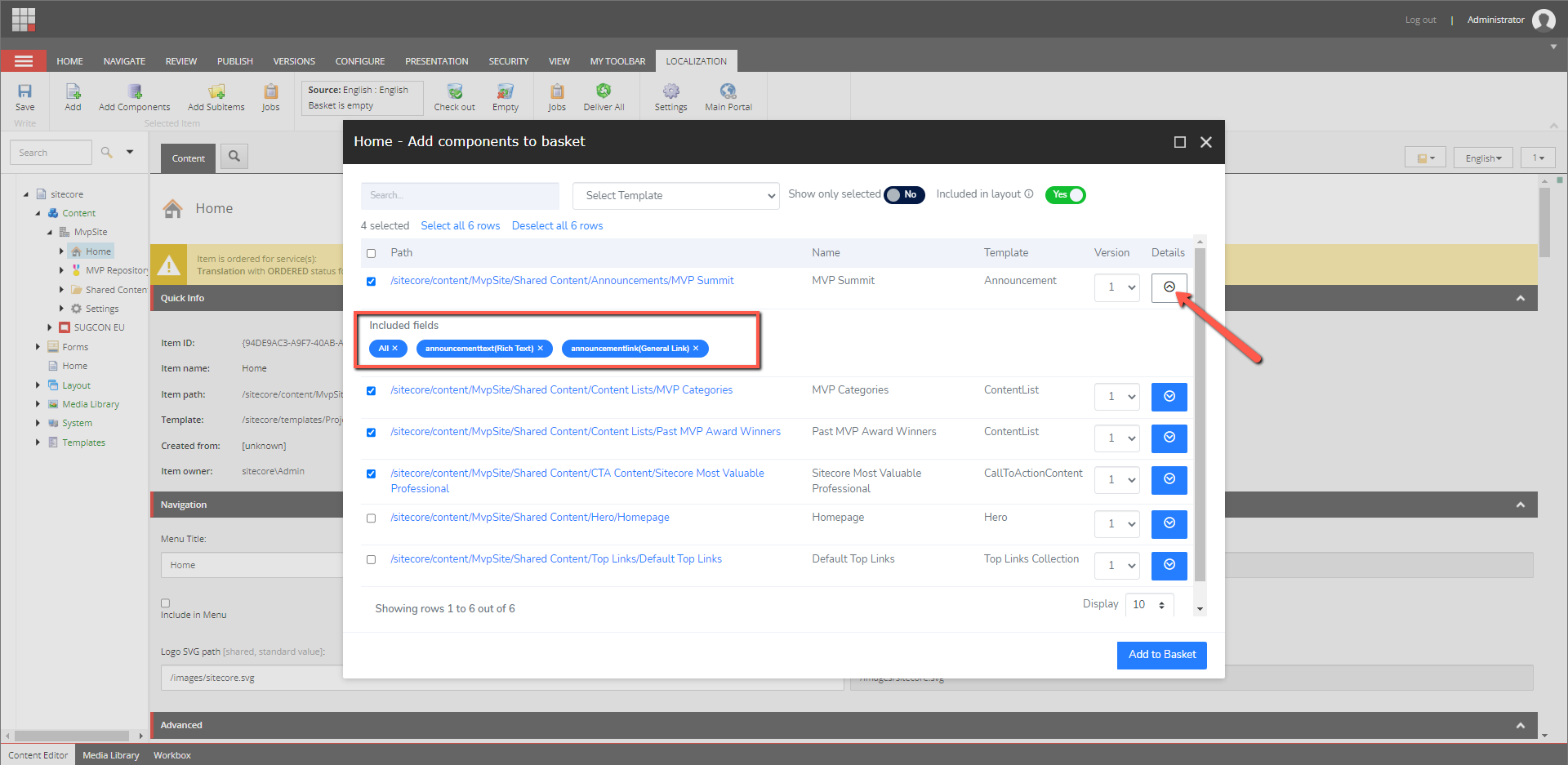Click the Log out link

tap(1420, 20)
